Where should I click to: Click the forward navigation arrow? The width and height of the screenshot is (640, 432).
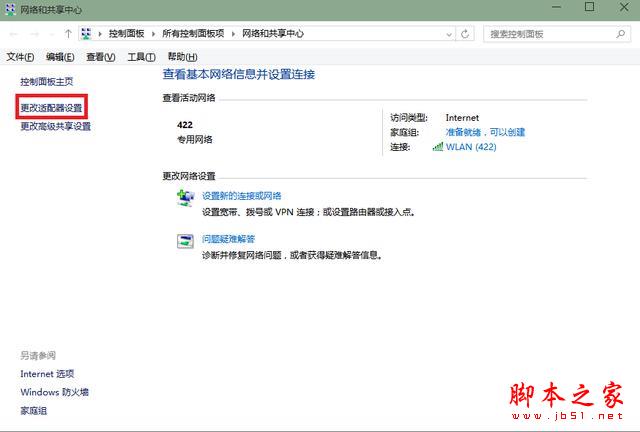tap(33, 34)
